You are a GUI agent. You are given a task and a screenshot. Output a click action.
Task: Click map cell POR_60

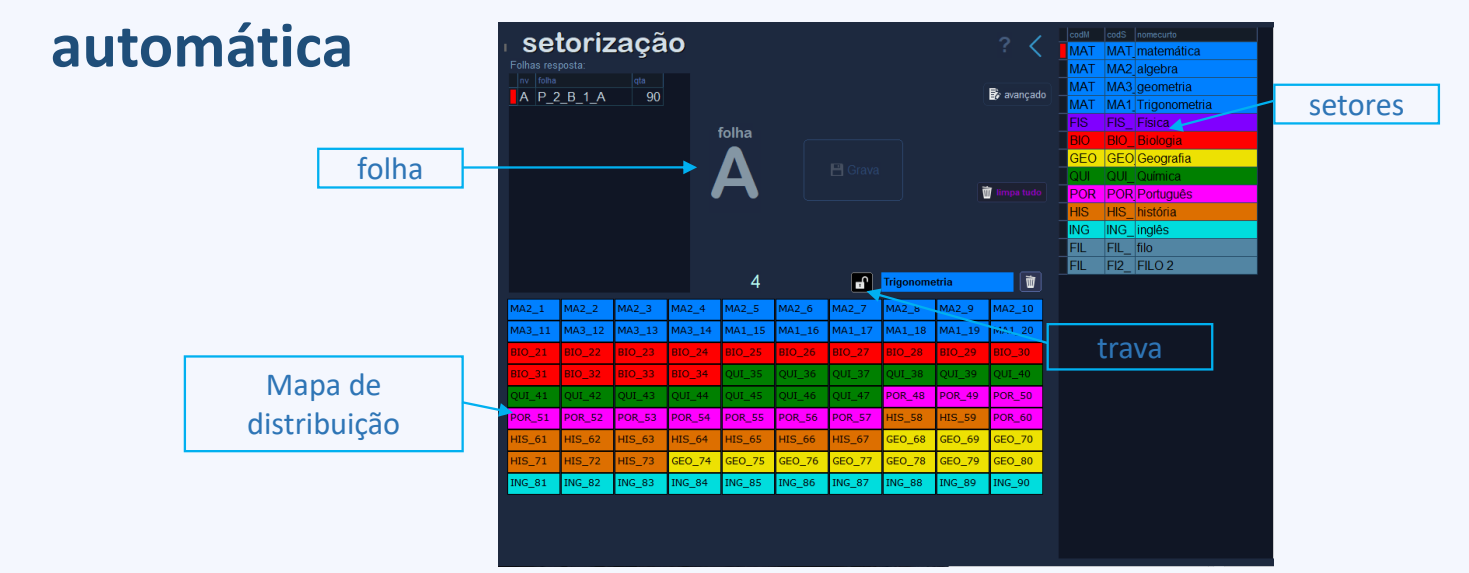coord(1016,418)
